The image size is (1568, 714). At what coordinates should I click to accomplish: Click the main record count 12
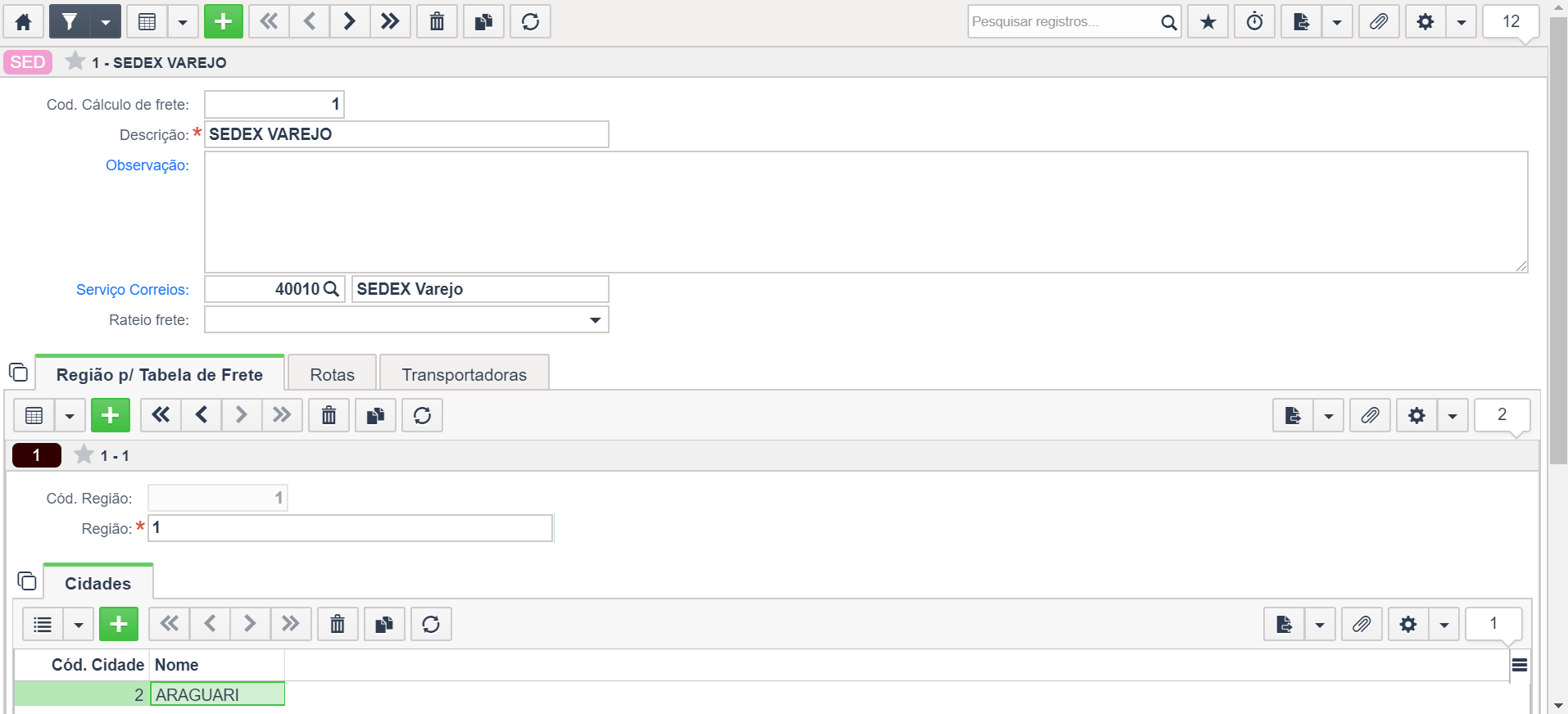(x=1511, y=21)
